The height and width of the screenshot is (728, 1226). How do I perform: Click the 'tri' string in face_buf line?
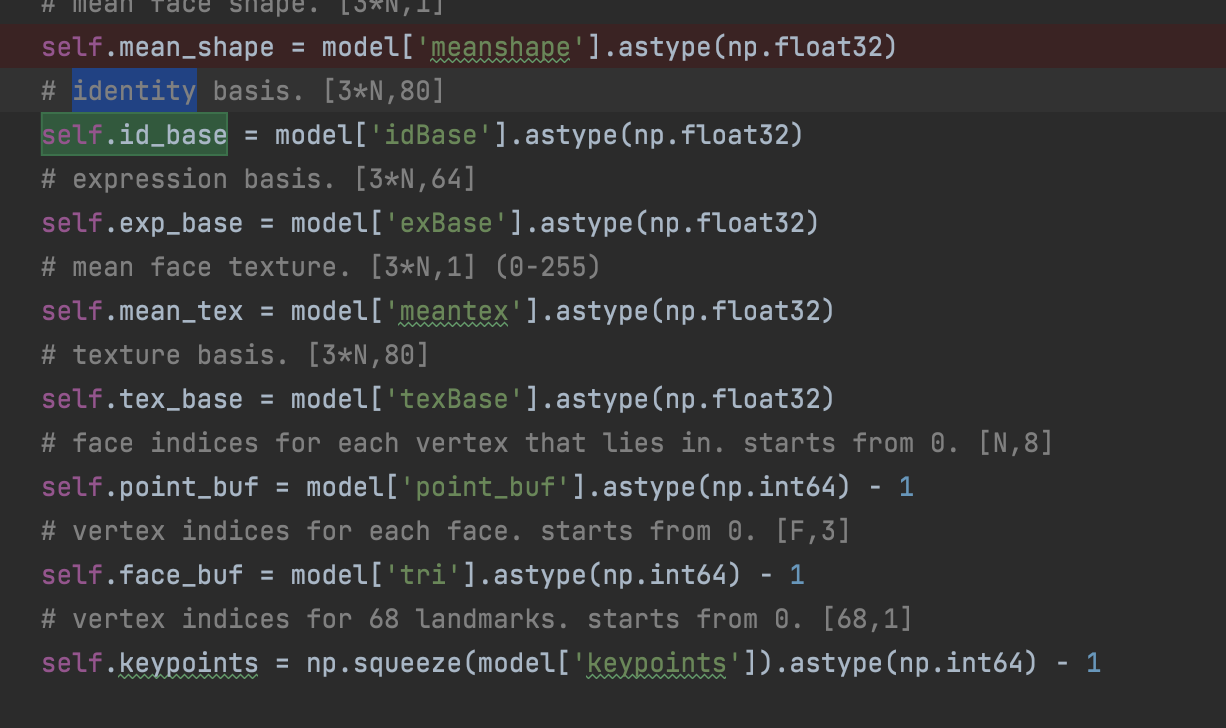point(424,574)
